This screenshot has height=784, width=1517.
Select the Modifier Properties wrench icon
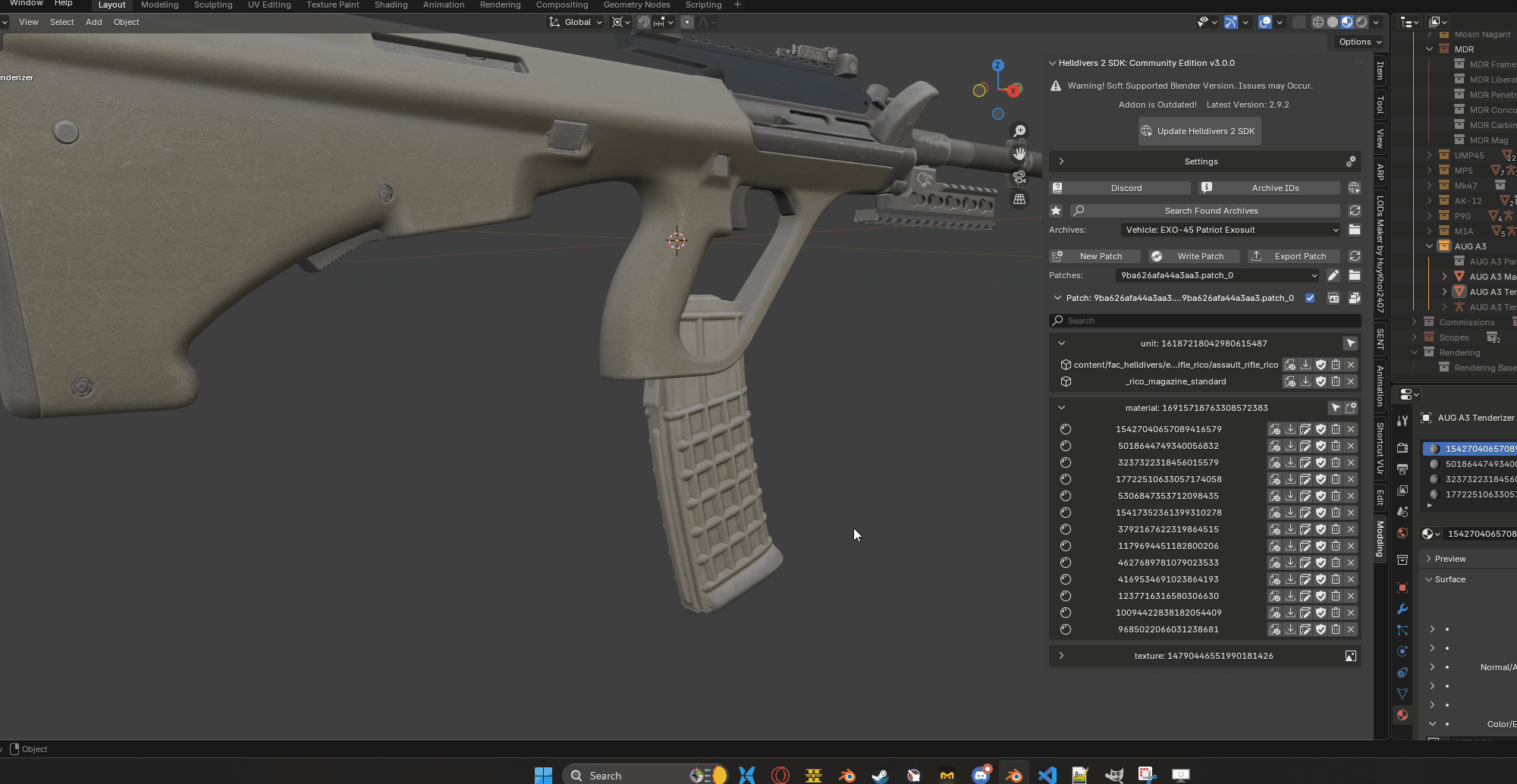[1402, 609]
